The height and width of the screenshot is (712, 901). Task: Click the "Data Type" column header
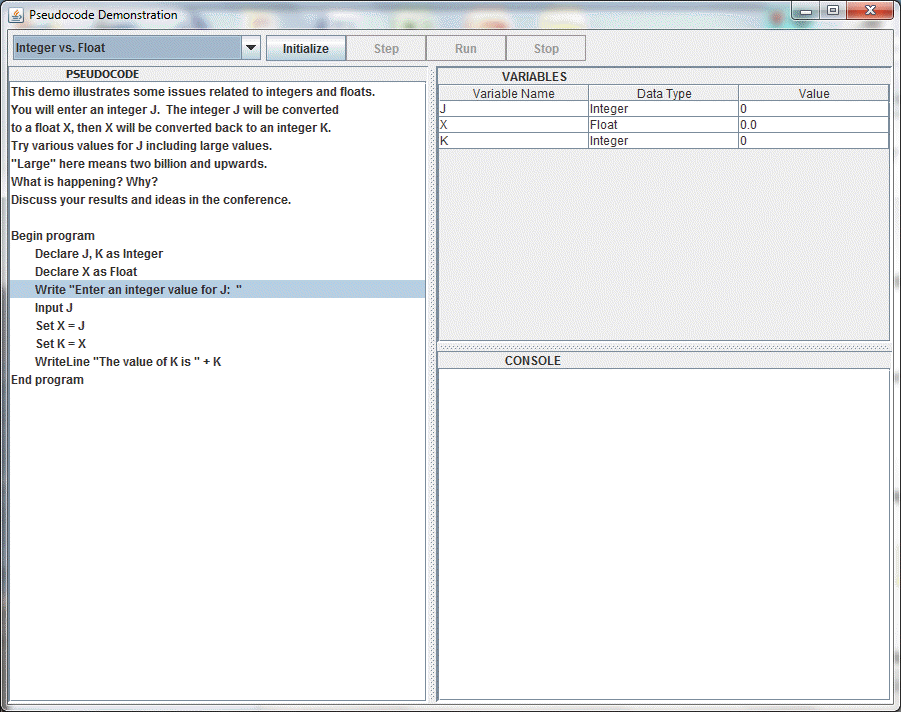[x=663, y=93]
